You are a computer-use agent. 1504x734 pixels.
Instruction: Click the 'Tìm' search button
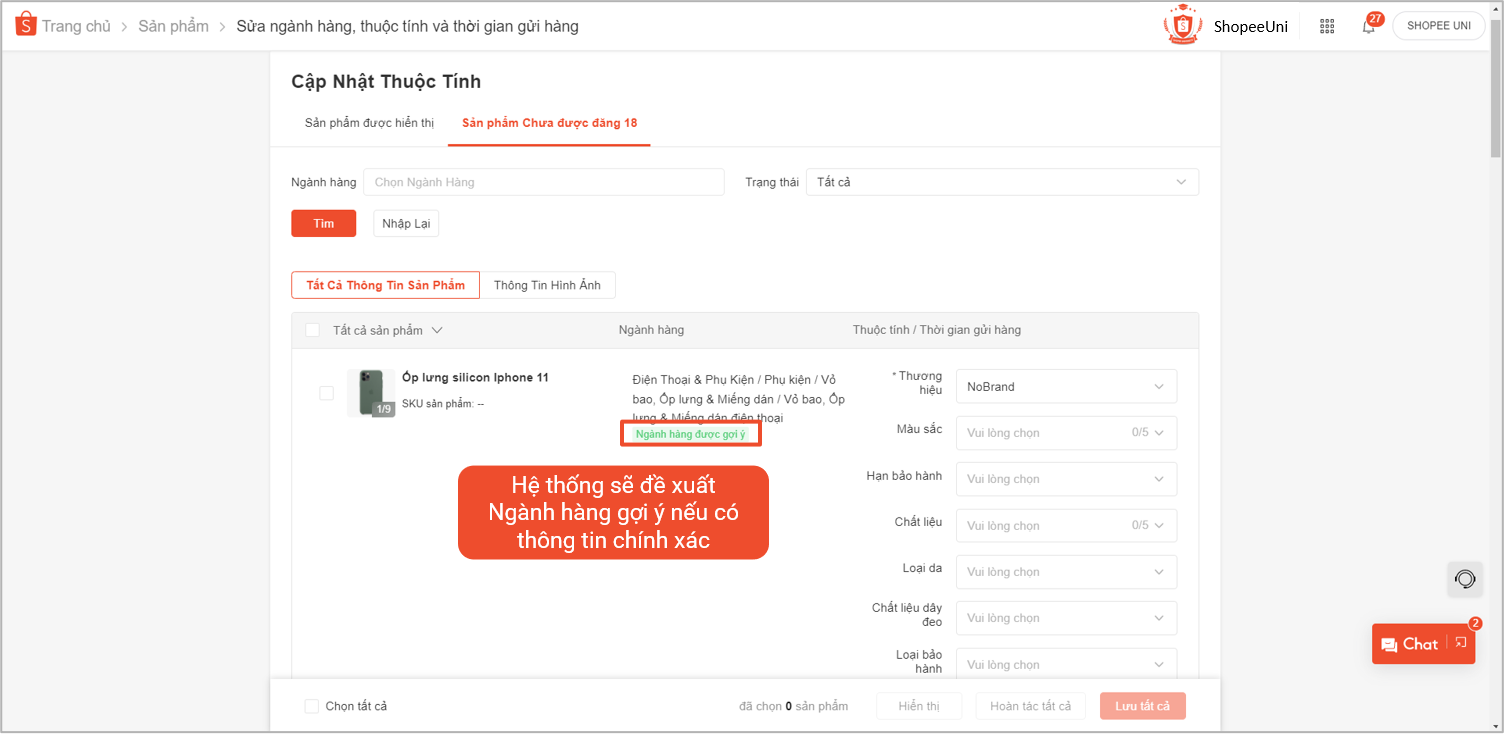coord(323,223)
